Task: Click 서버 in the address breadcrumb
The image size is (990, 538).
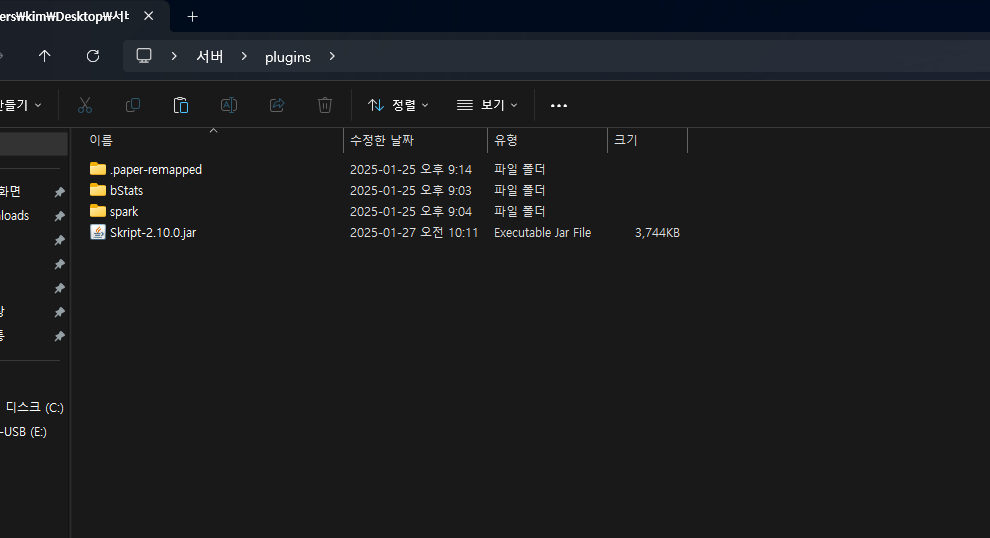Action: point(210,57)
